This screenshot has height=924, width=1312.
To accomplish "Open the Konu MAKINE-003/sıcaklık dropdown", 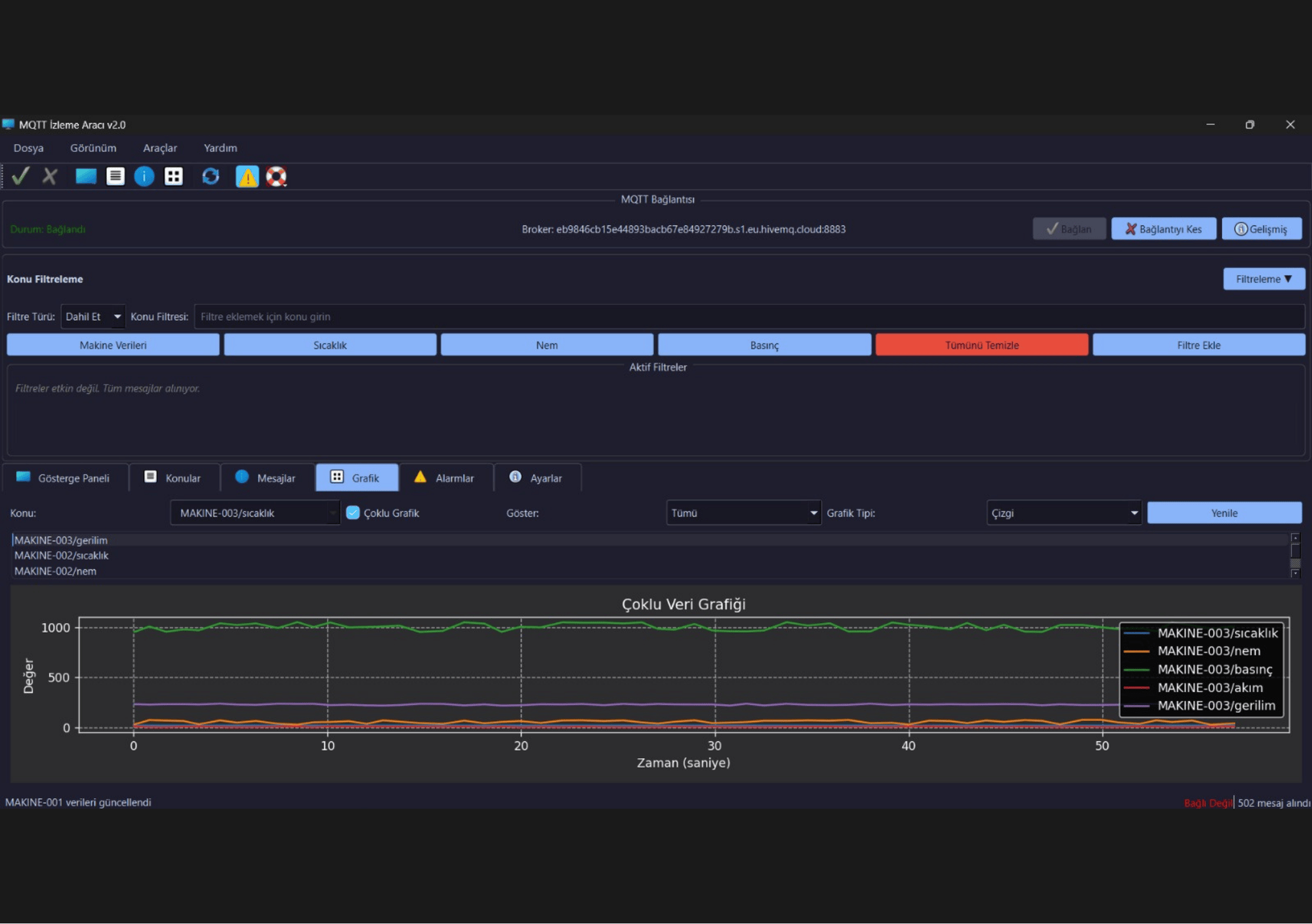I will coord(255,513).
